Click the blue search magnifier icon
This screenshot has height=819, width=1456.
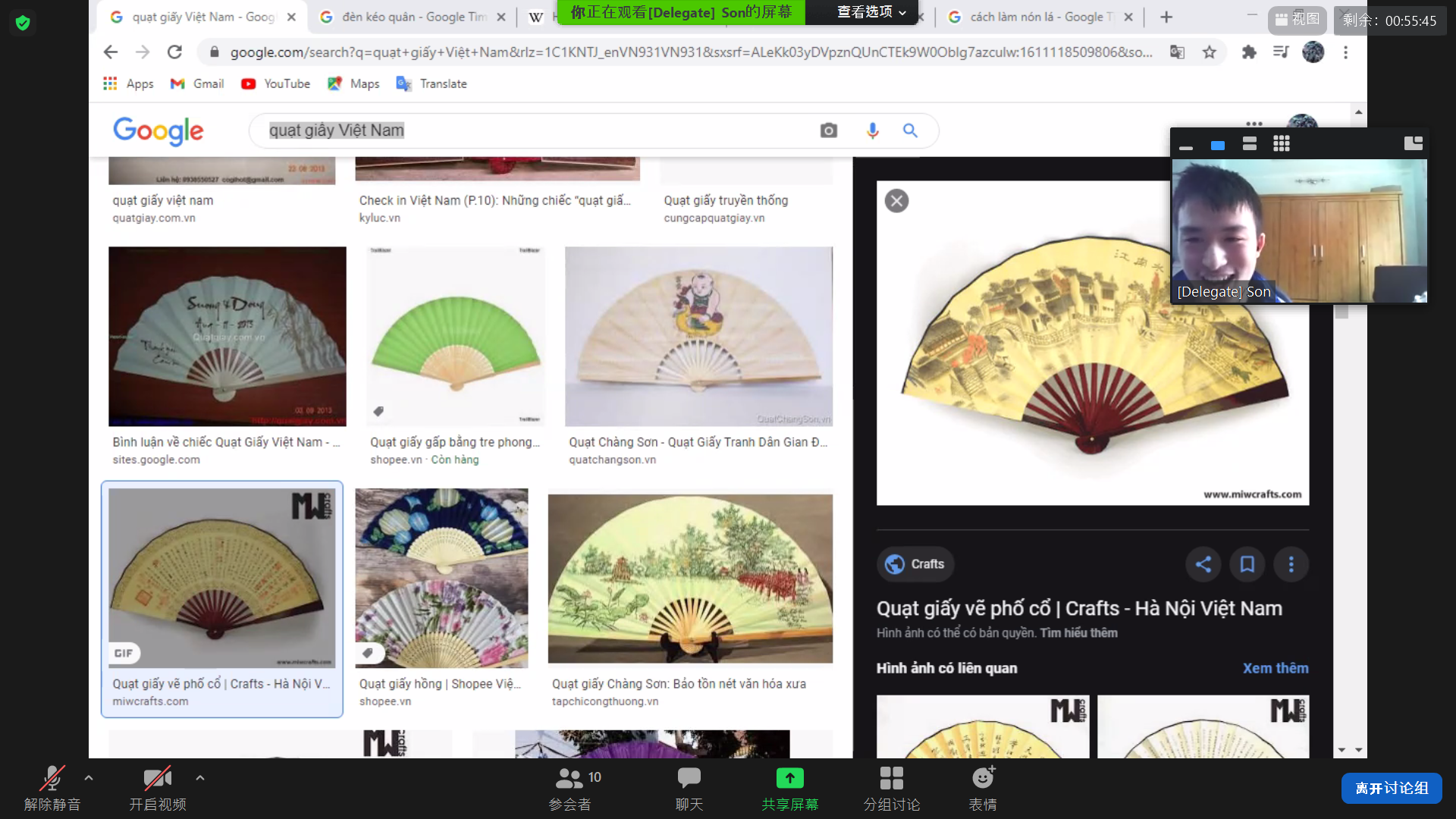coord(910,130)
